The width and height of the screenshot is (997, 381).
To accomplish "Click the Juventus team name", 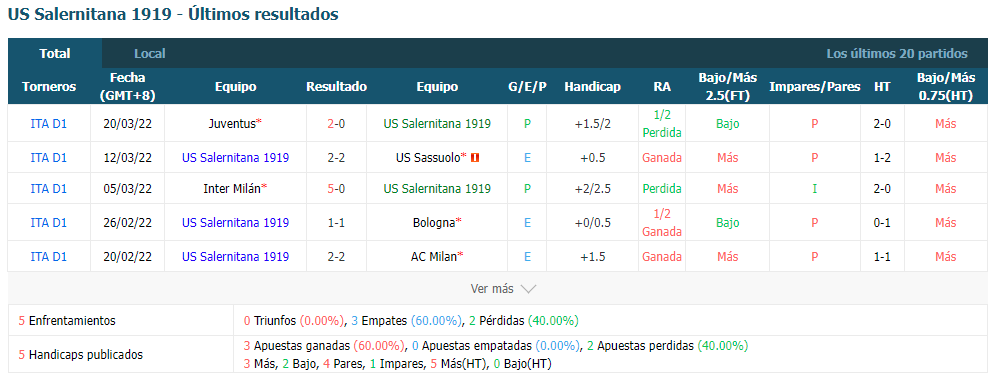I will 231,124.
